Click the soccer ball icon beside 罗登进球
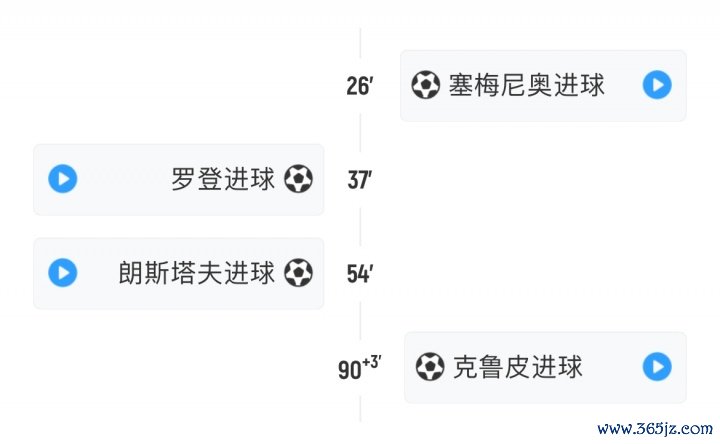Viewport: 720px width, 444px height. click(298, 179)
